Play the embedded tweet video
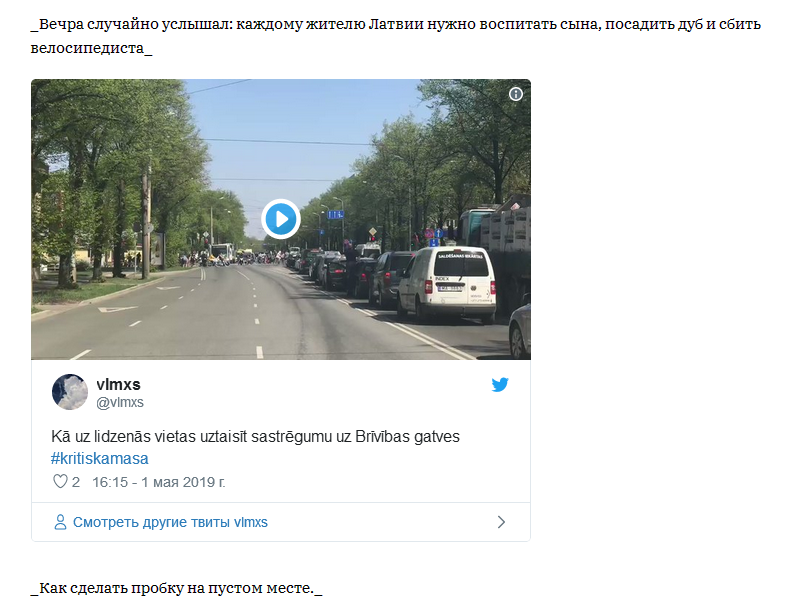This screenshot has width=803, height=608. 281,219
